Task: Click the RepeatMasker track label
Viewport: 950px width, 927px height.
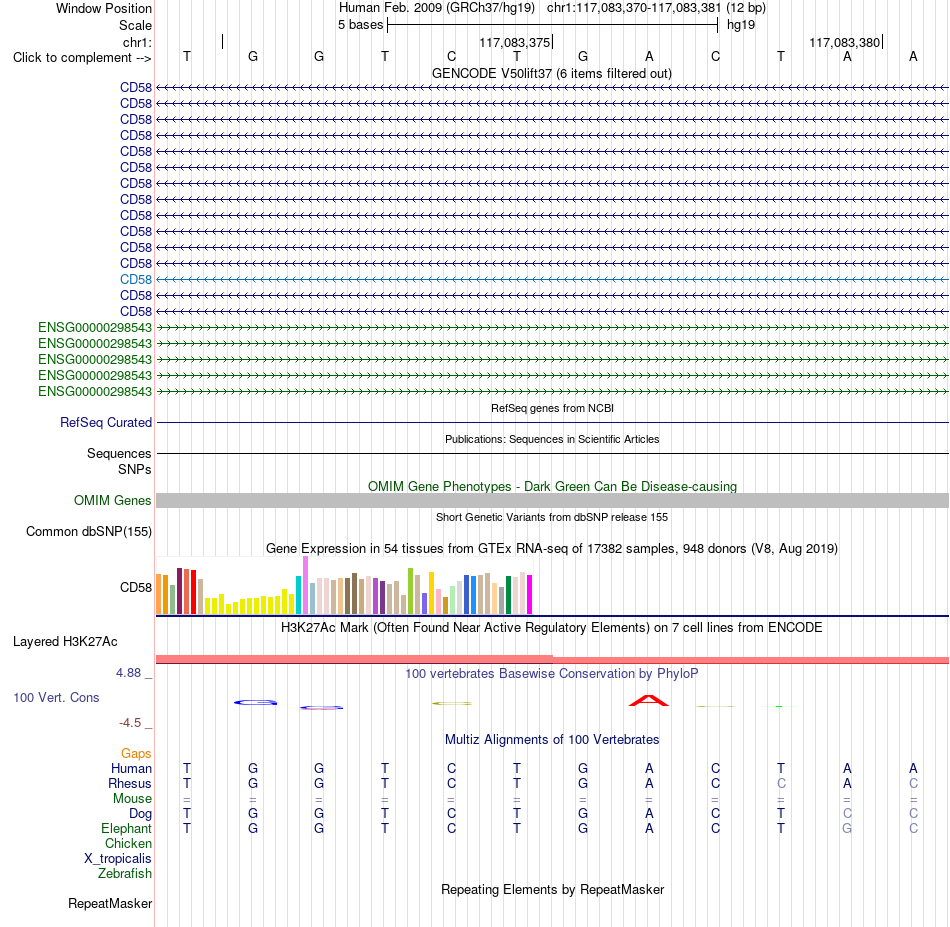Action: (110, 903)
